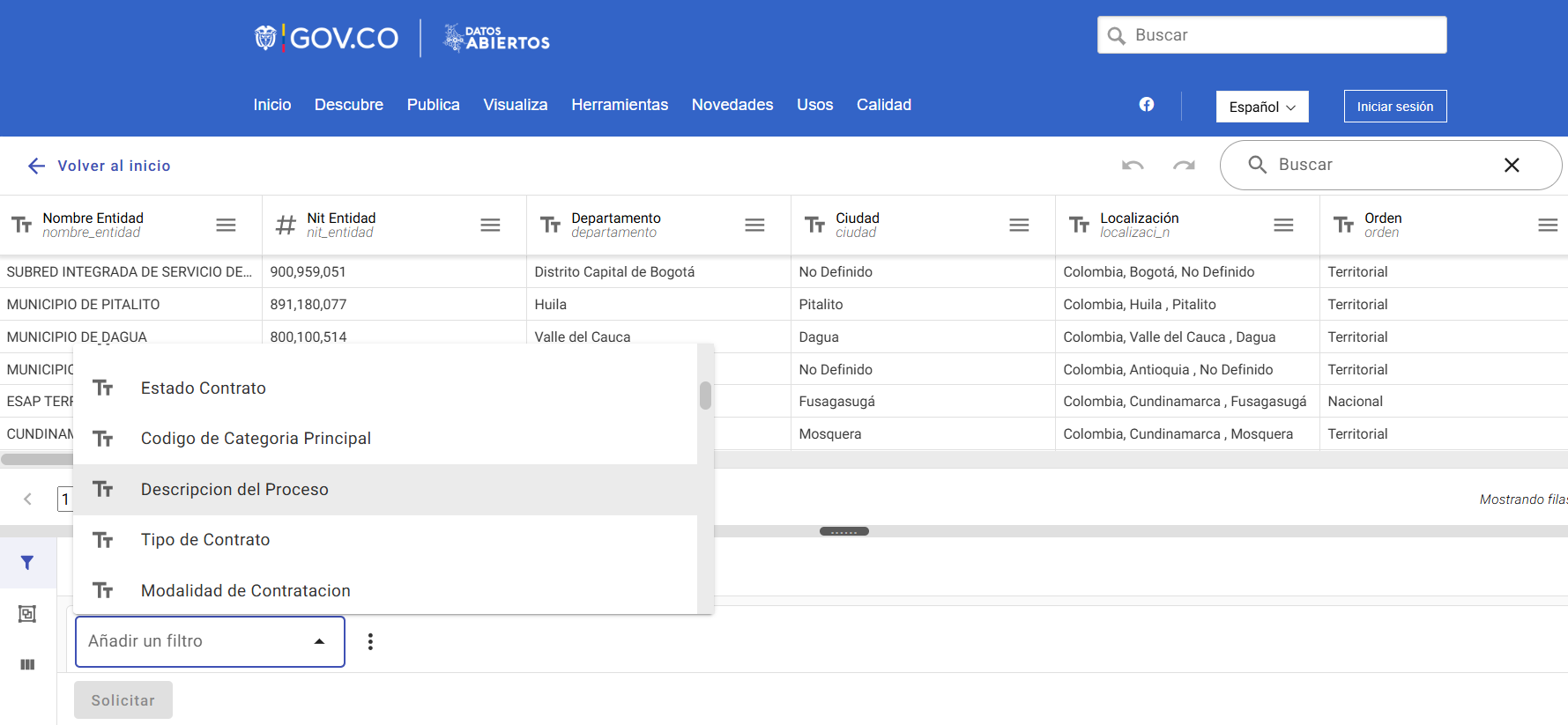Image resolution: width=1568 pixels, height=725 pixels.
Task: Open the Descubre navigation menu
Action: click(349, 105)
